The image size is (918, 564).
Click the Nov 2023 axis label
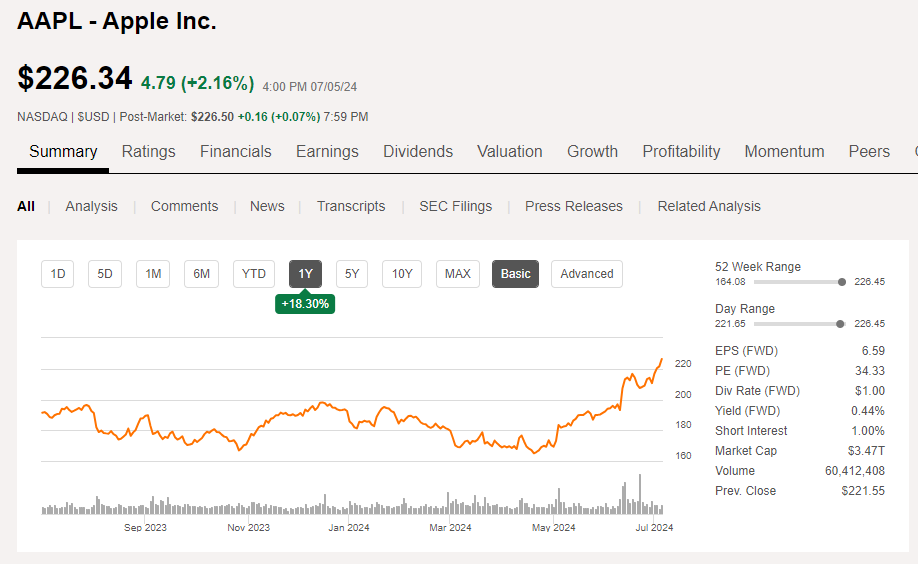248,528
